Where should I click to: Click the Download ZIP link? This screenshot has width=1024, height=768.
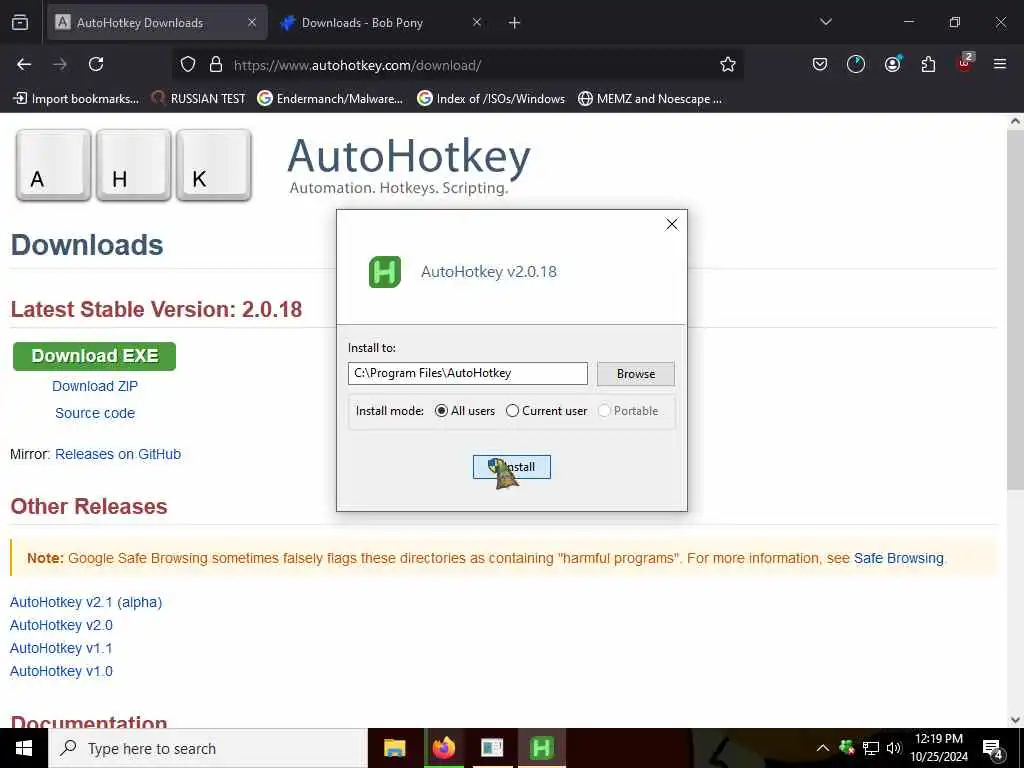[95, 386]
